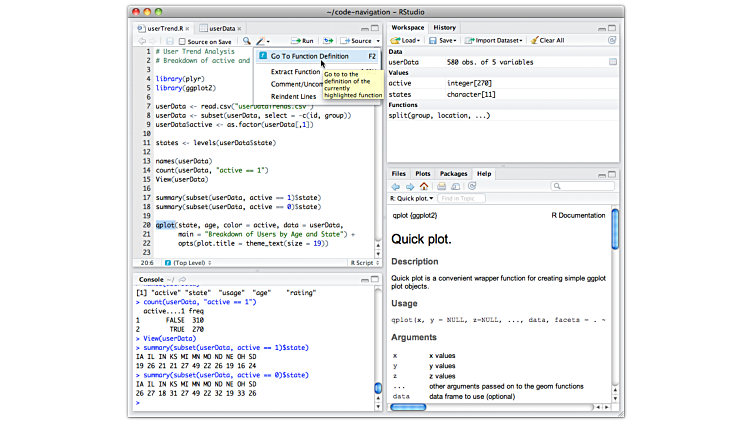This screenshot has width=752, height=423.
Task: Click the Help pane home icon
Action: [423, 186]
